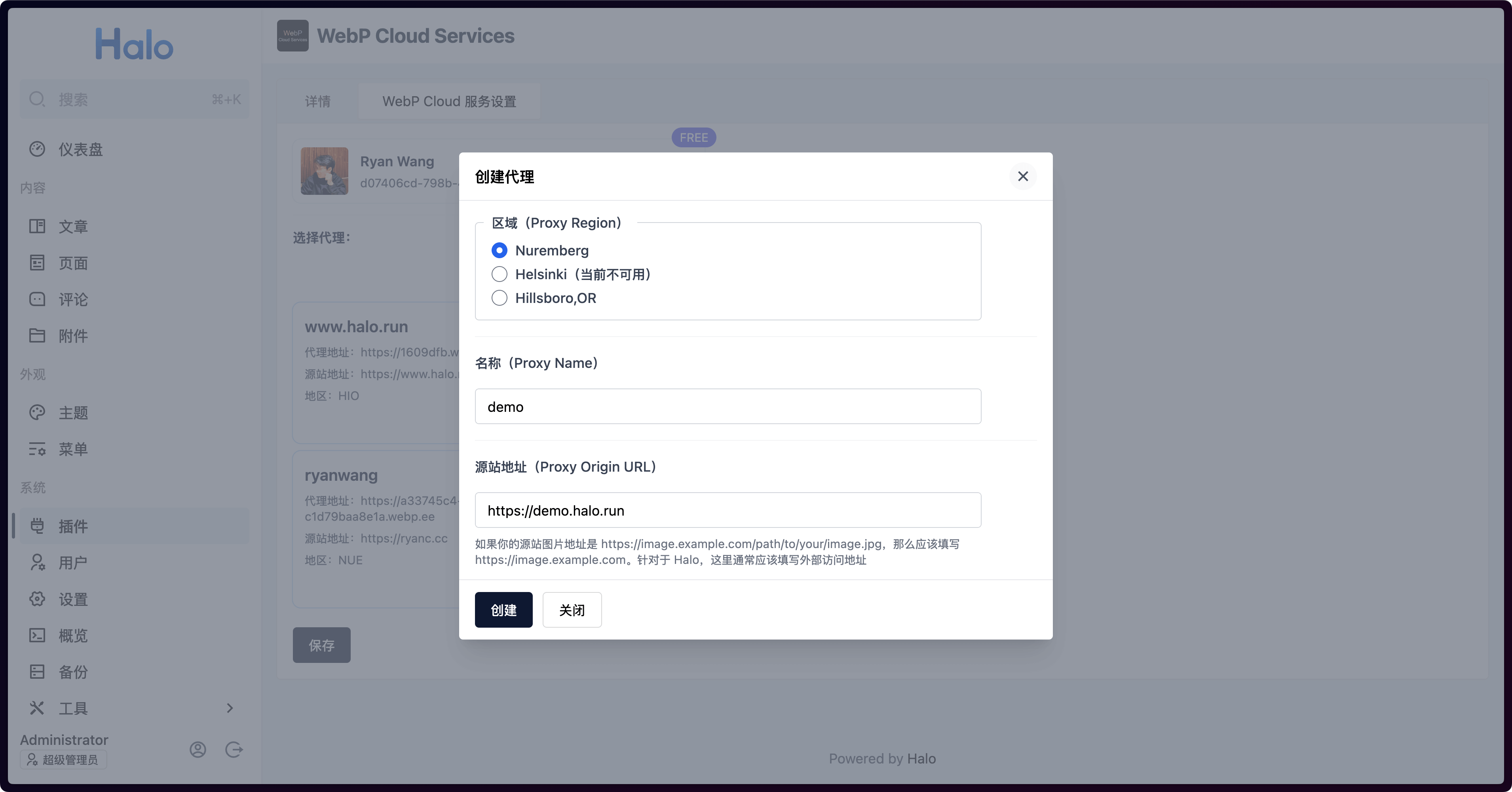This screenshot has height=792, width=1512.
Task: Click the 地区：HIO text
Action: pos(332,396)
